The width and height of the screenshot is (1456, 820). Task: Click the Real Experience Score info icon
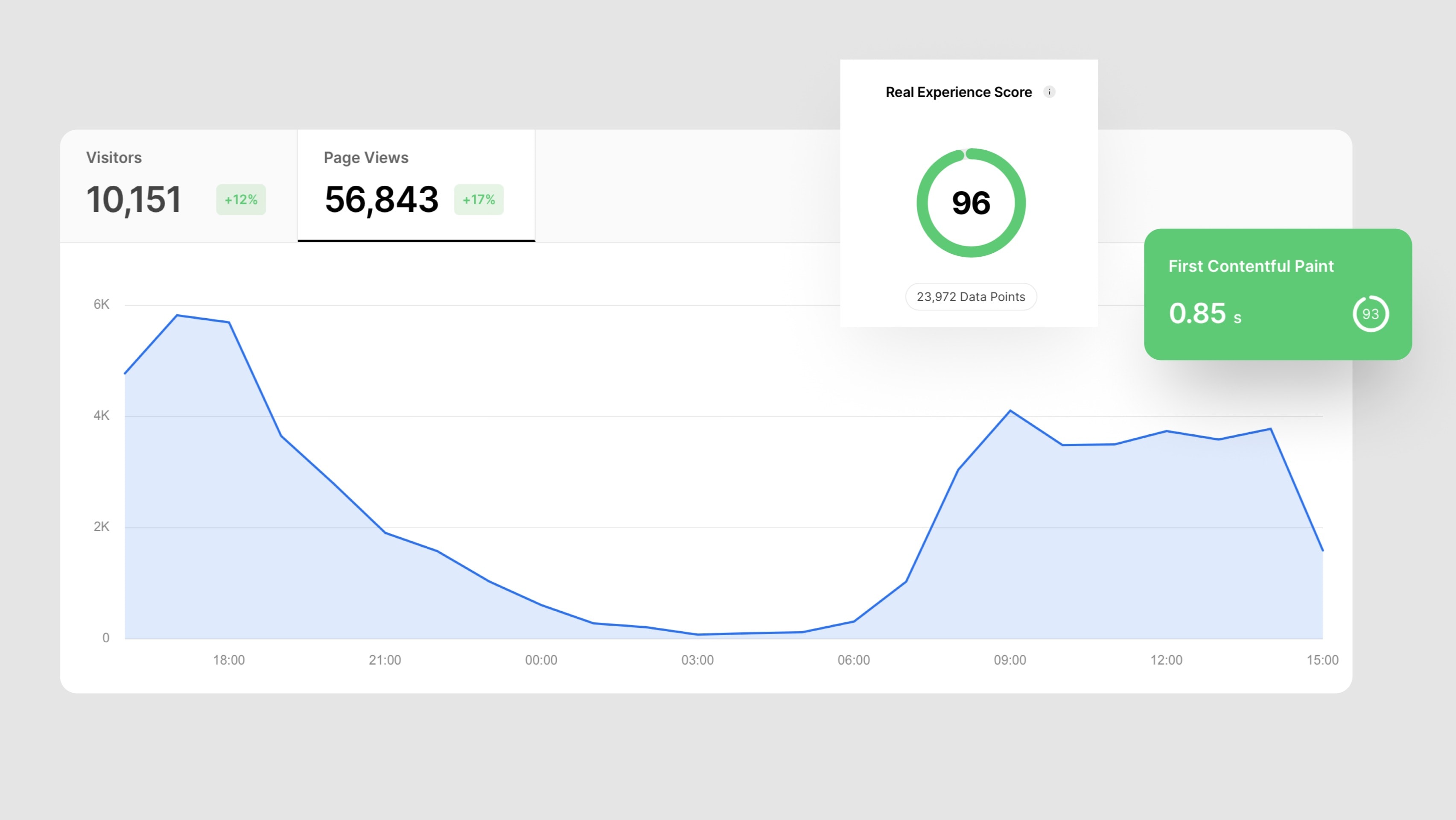pyautogui.click(x=1049, y=92)
